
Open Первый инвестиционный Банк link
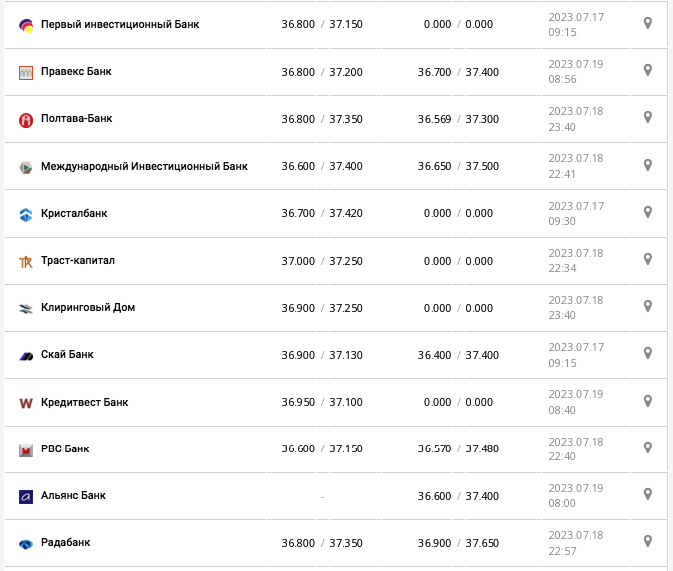[120, 24]
